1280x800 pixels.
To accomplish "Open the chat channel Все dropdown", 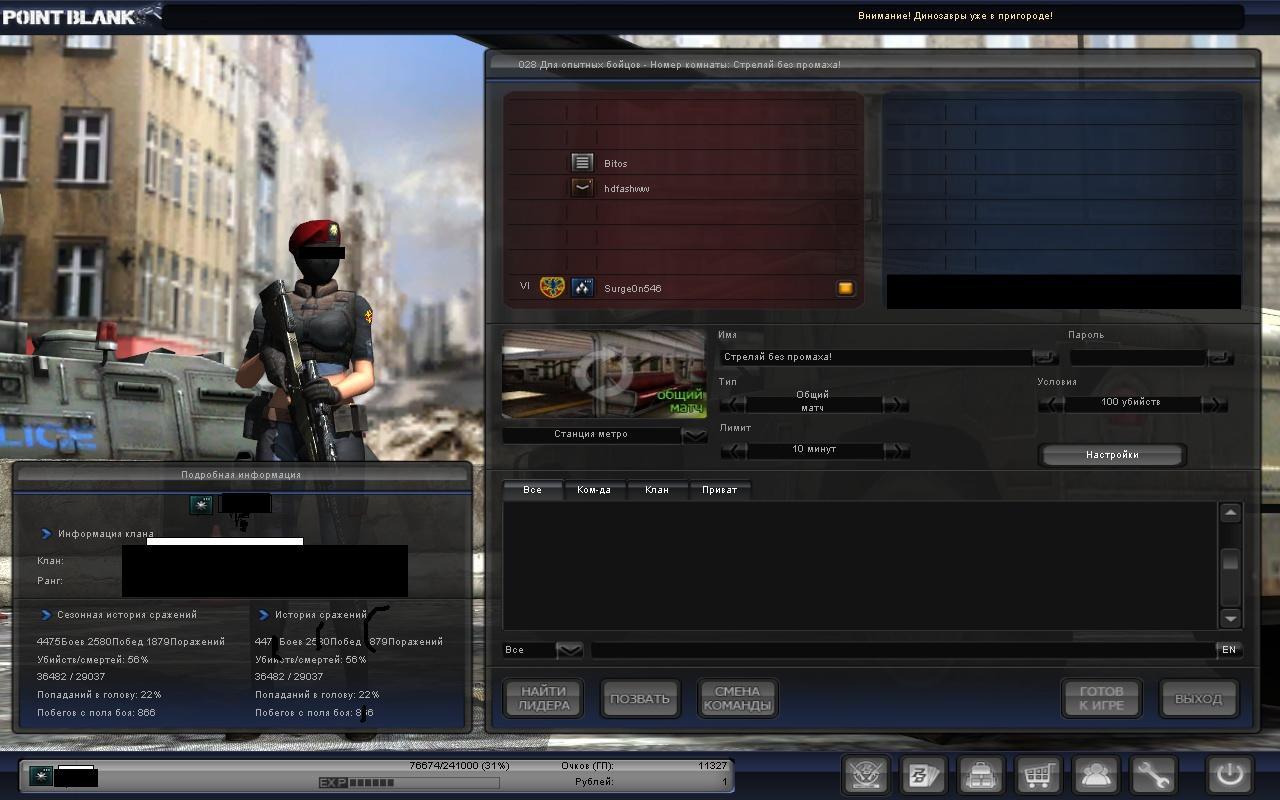I will pos(569,650).
